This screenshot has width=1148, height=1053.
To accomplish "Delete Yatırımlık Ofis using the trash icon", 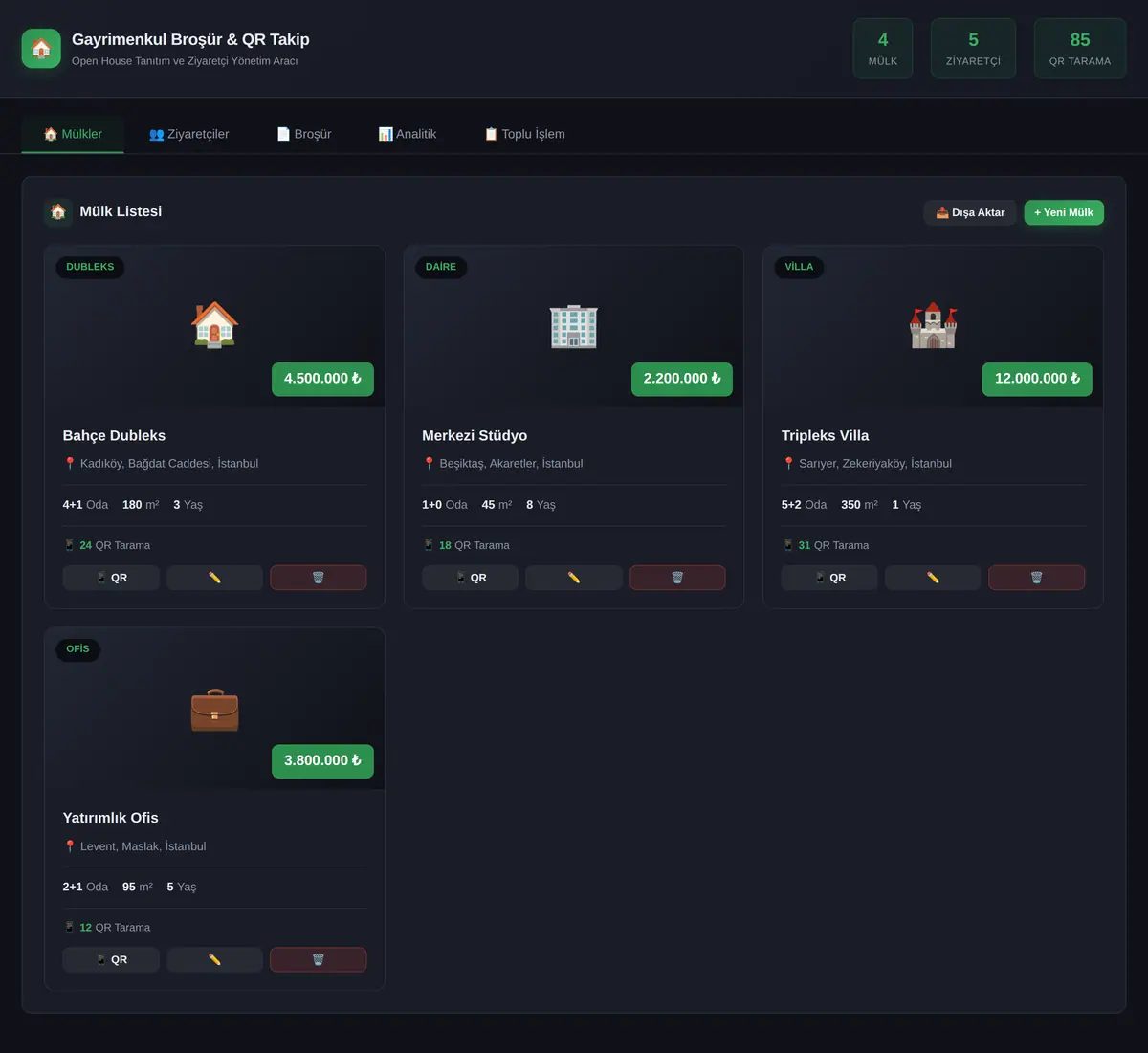I will [319, 959].
